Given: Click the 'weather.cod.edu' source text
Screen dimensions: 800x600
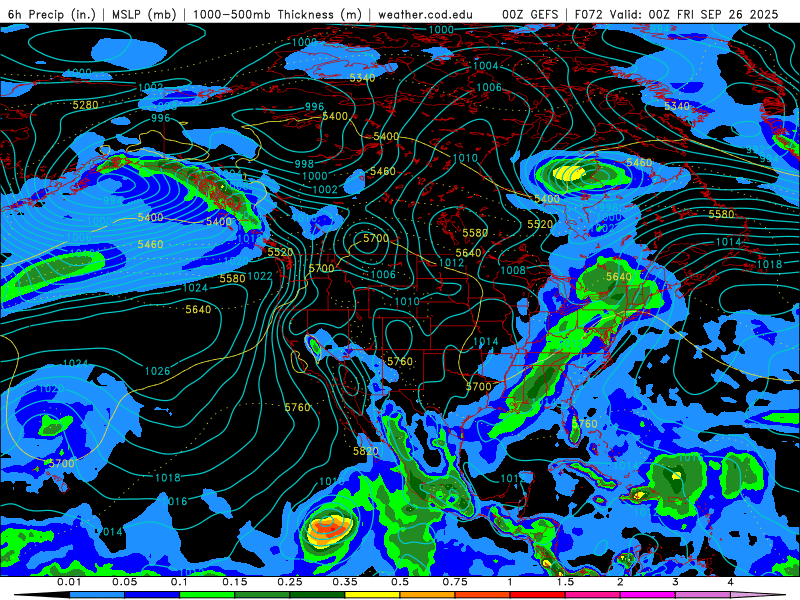Looking at the screenshot, I should pos(425,14).
